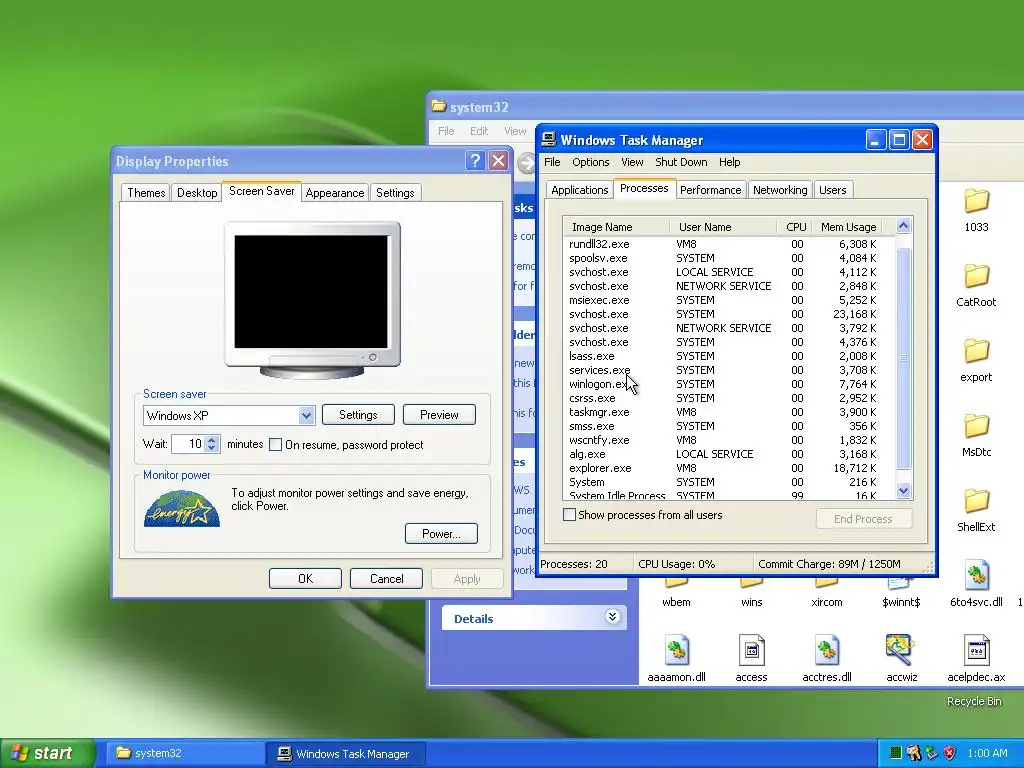This screenshot has height=768, width=1024.
Task: Click the monitor preview image
Action: (x=312, y=300)
